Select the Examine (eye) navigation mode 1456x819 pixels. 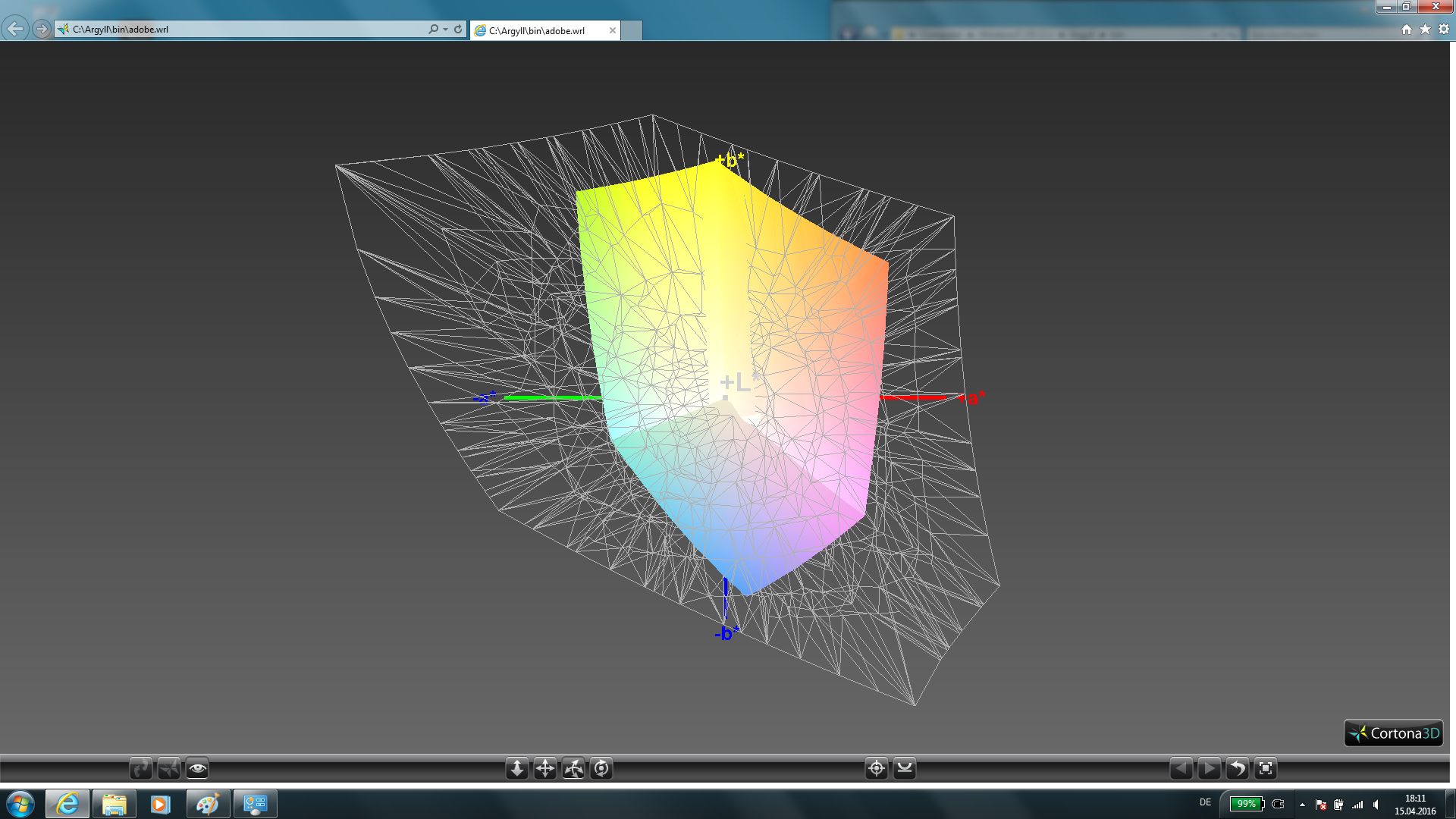coord(197,768)
